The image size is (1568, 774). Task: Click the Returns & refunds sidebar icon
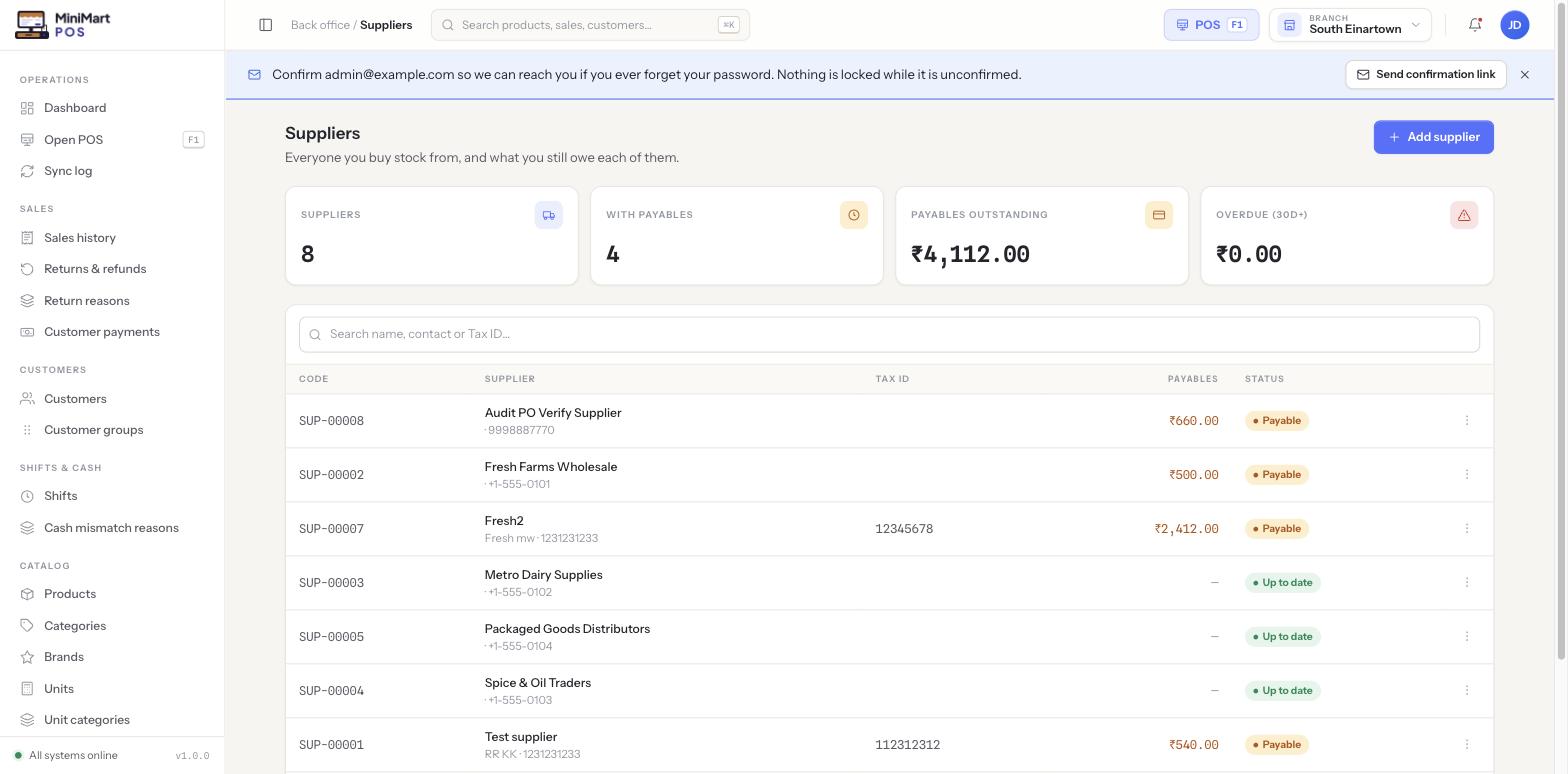click(x=27, y=269)
